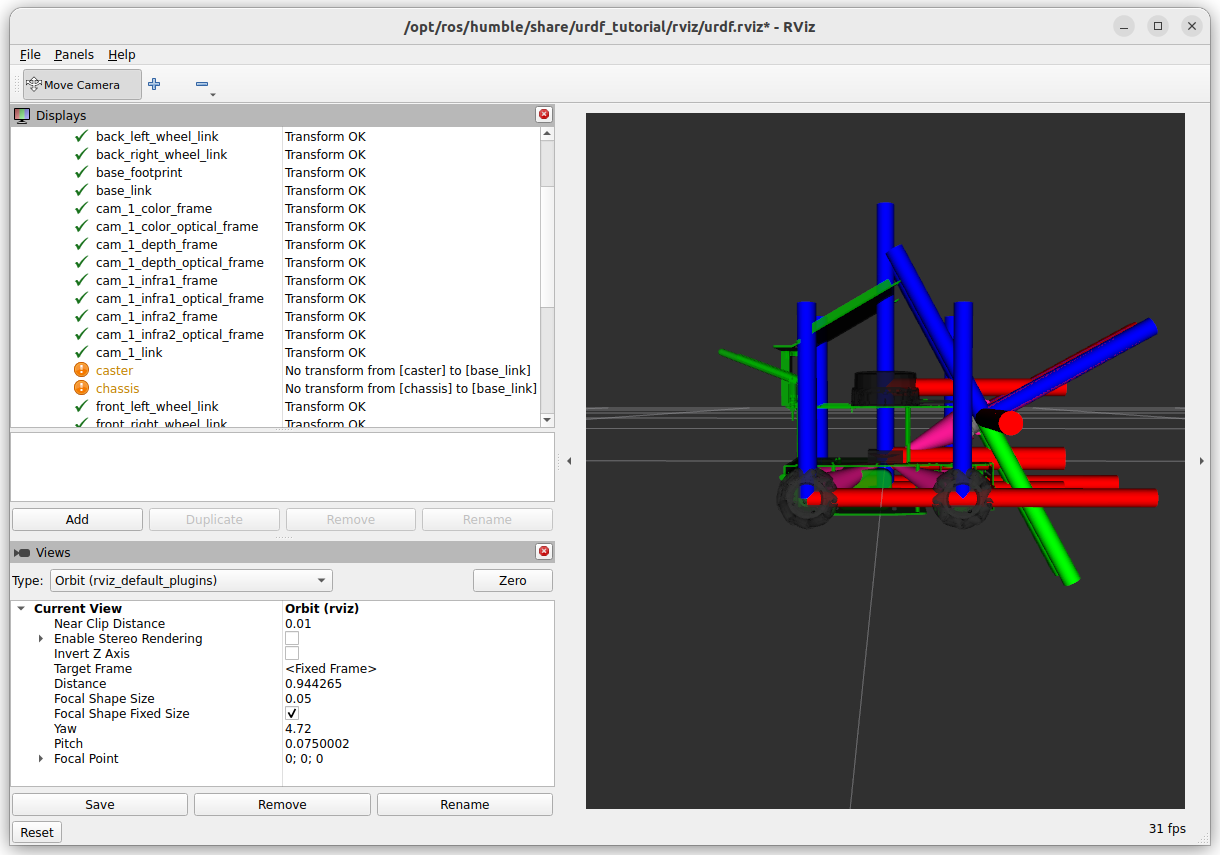Collapse the left side panel arrow
The width and height of the screenshot is (1220, 855).
pos(569,461)
